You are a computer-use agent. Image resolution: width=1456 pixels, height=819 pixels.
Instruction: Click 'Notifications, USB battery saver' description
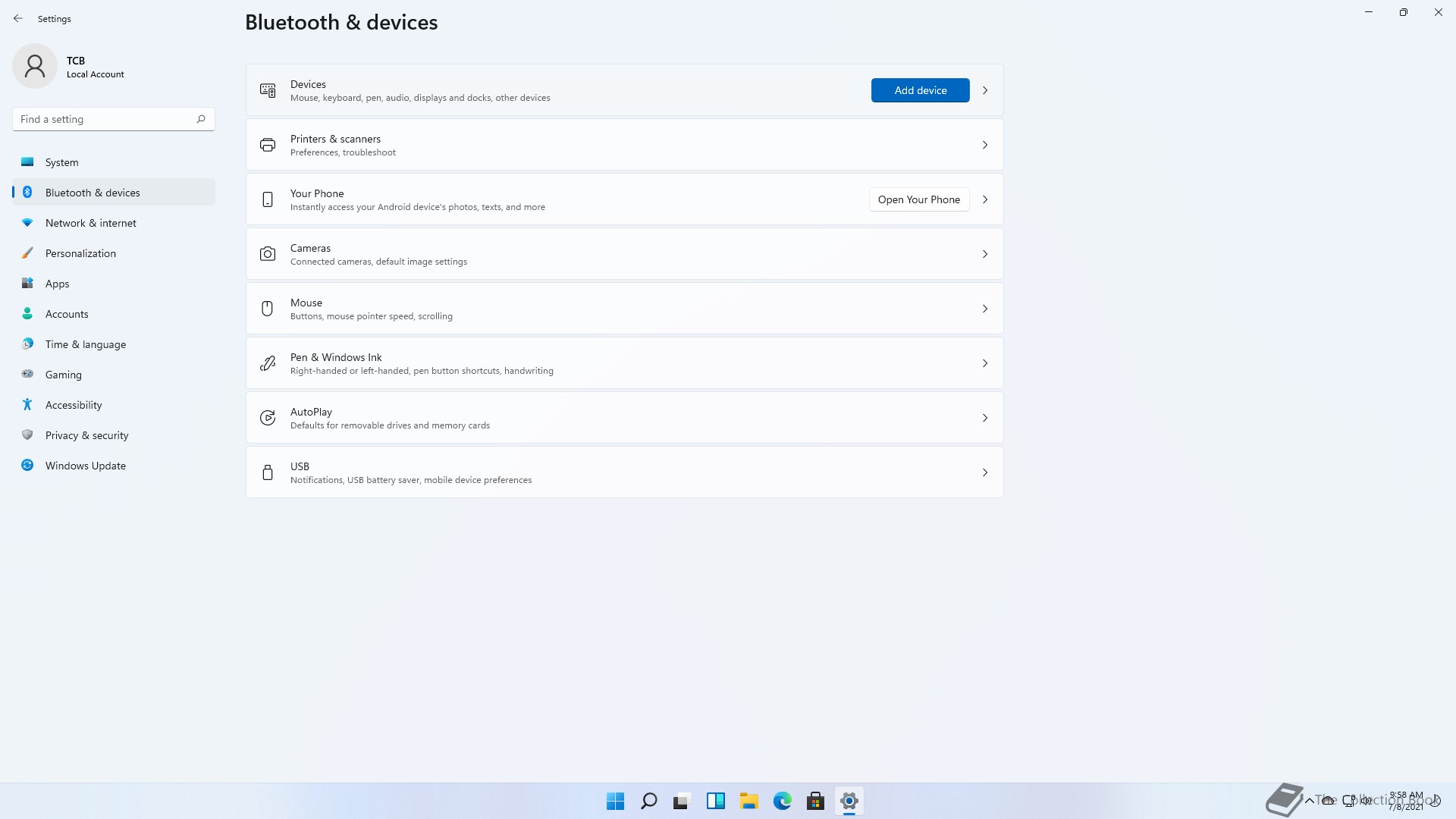click(411, 480)
